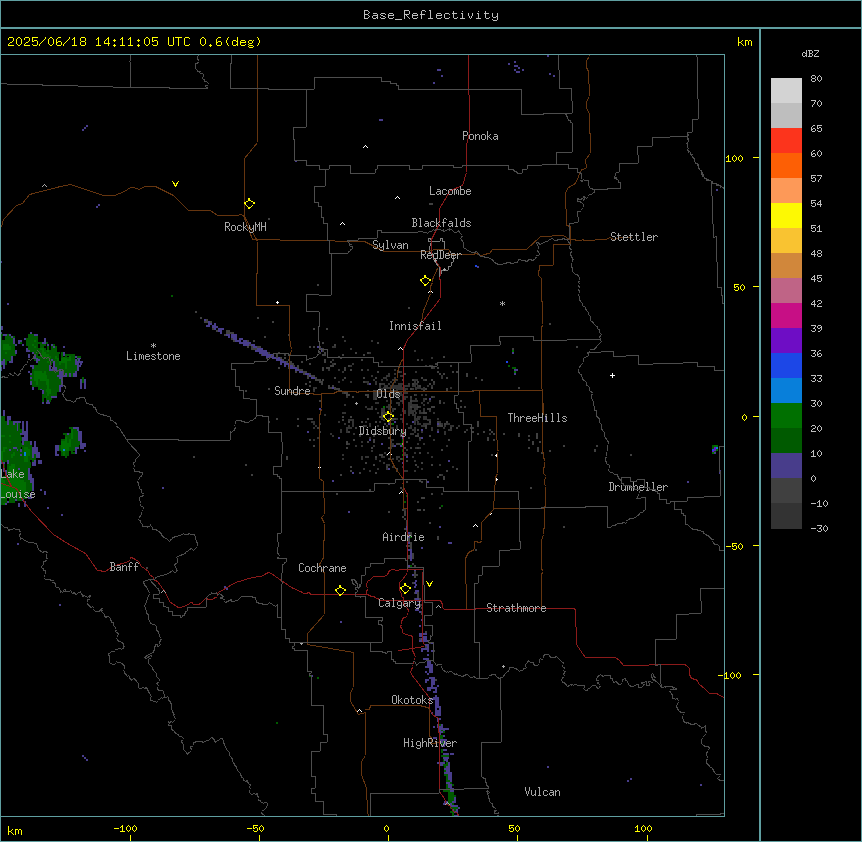Click the Lacombe city label
This screenshot has width=862, height=842.
450,191
